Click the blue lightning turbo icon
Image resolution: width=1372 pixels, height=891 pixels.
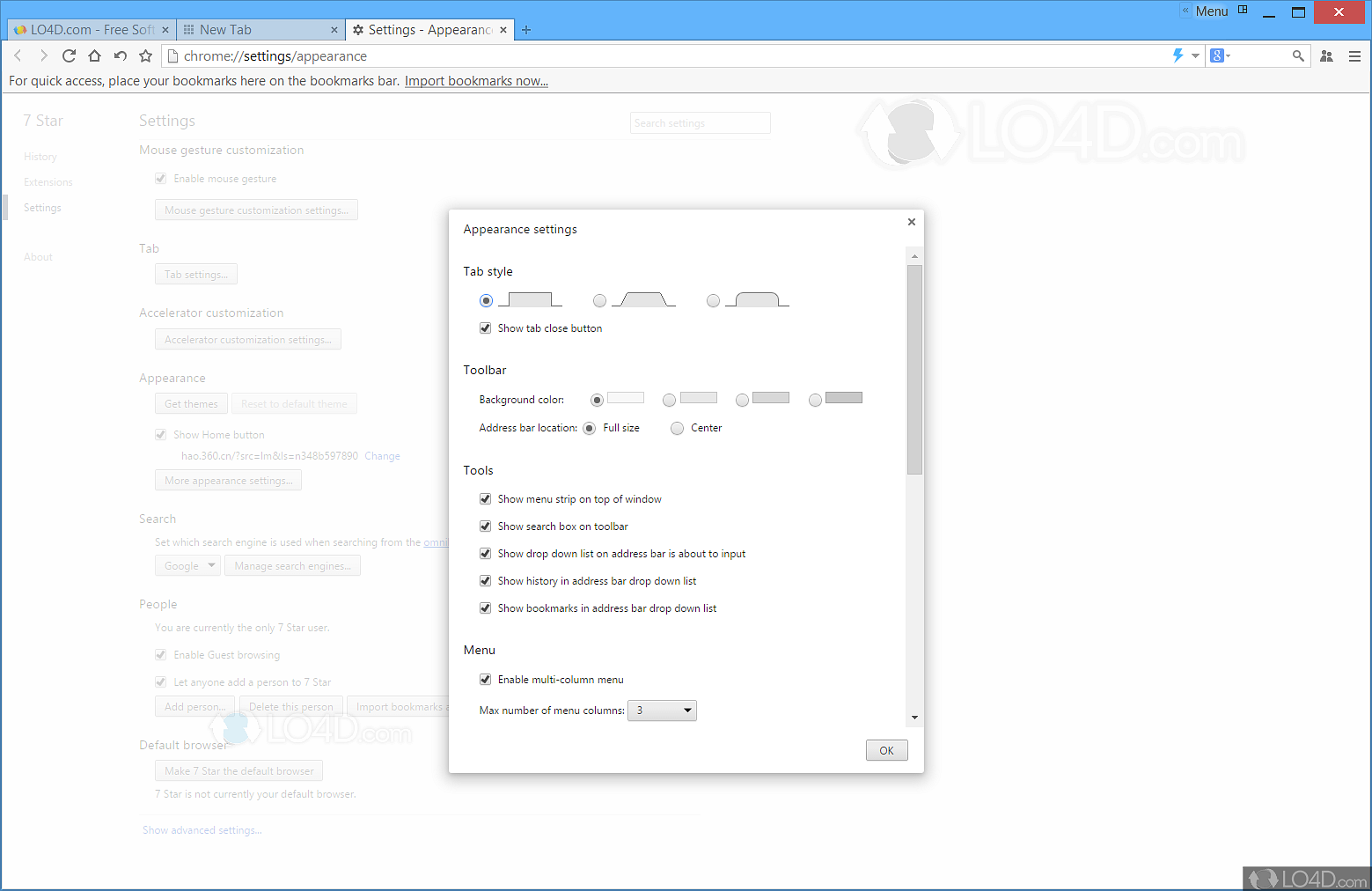point(1178,55)
